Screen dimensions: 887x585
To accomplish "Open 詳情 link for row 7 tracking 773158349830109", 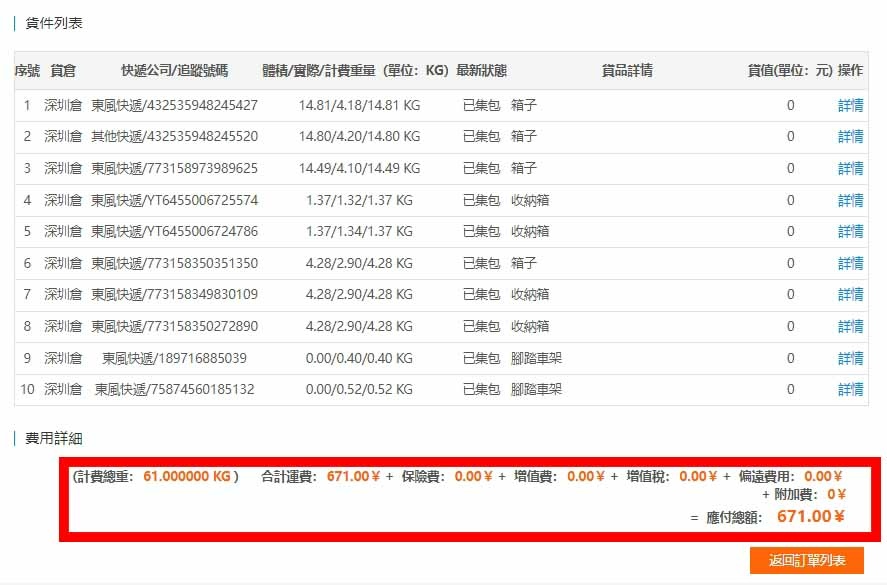I will (x=850, y=294).
